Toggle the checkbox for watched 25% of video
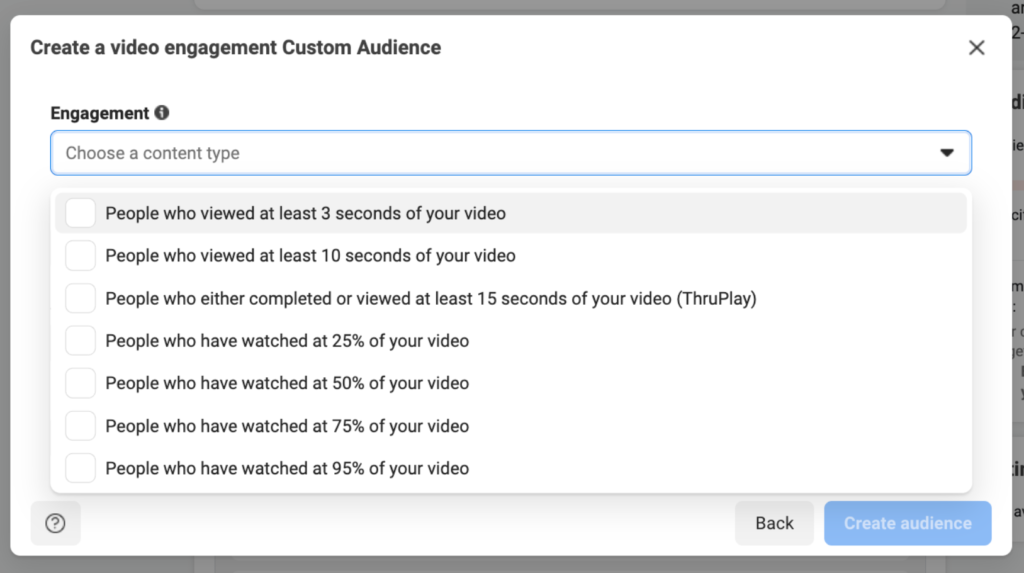 click(x=80, y=341)
